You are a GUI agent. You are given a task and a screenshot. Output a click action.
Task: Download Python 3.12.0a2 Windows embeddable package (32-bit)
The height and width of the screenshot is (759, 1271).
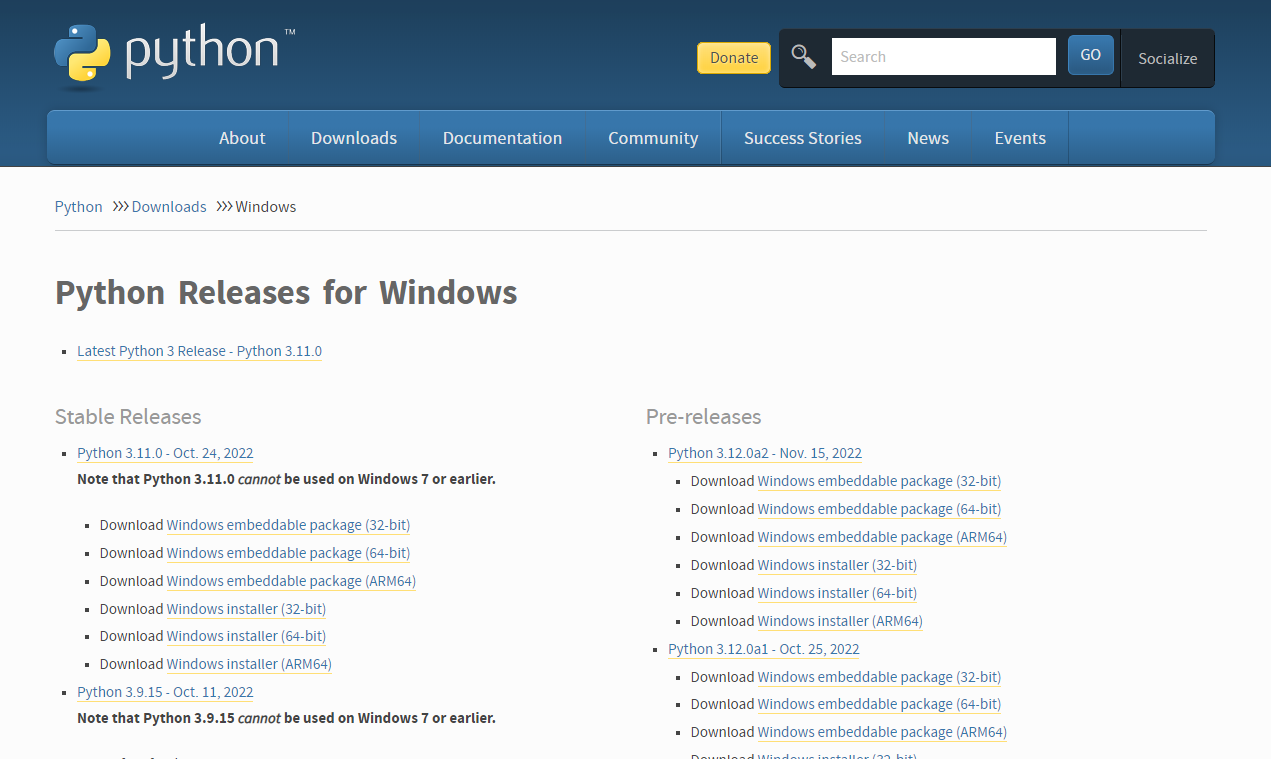click(879, 481)
